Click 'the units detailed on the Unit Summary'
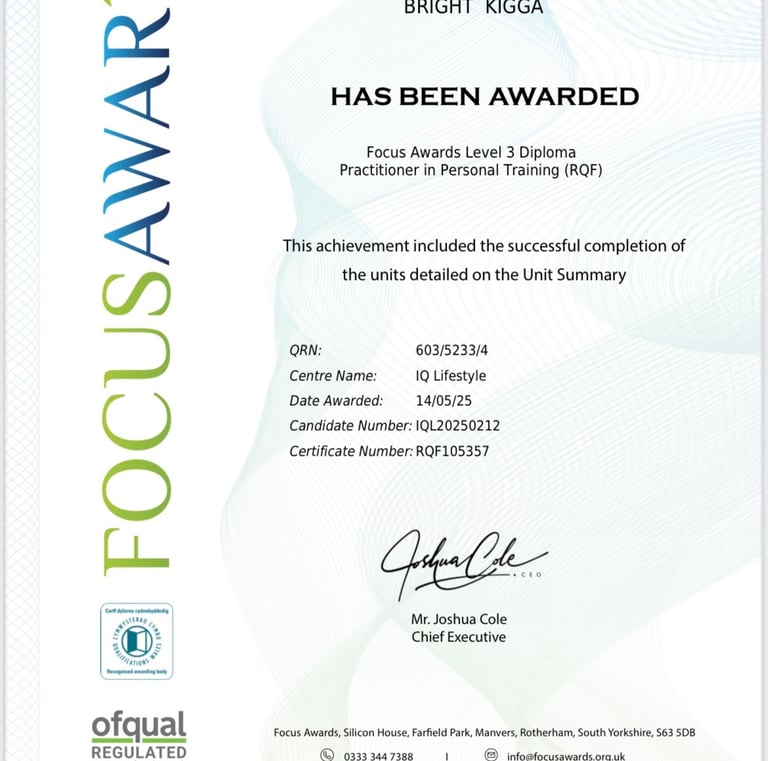 click(484, 274)
